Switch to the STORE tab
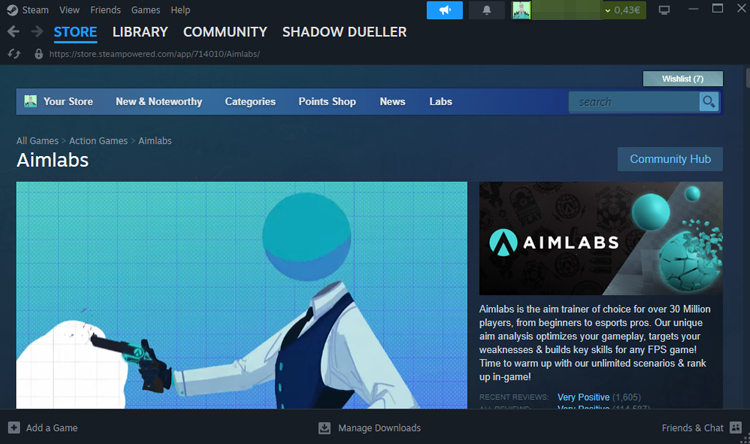 [x=75, y=32]
